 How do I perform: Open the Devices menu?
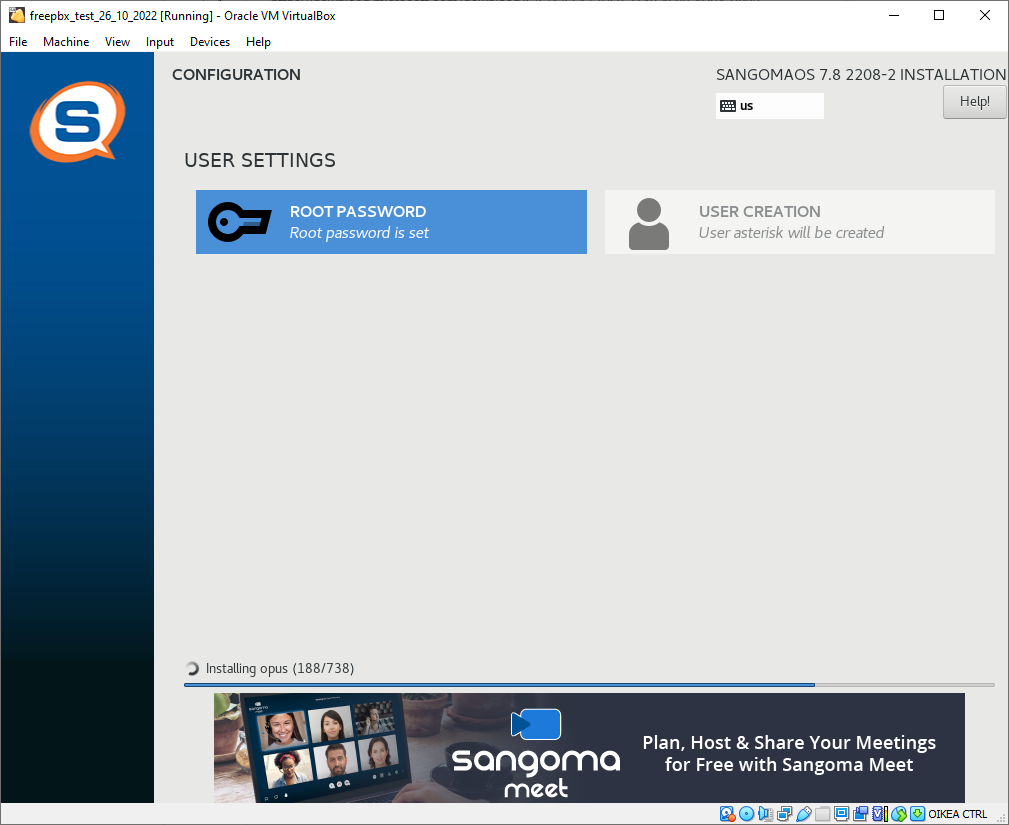(x=210, y=42)
